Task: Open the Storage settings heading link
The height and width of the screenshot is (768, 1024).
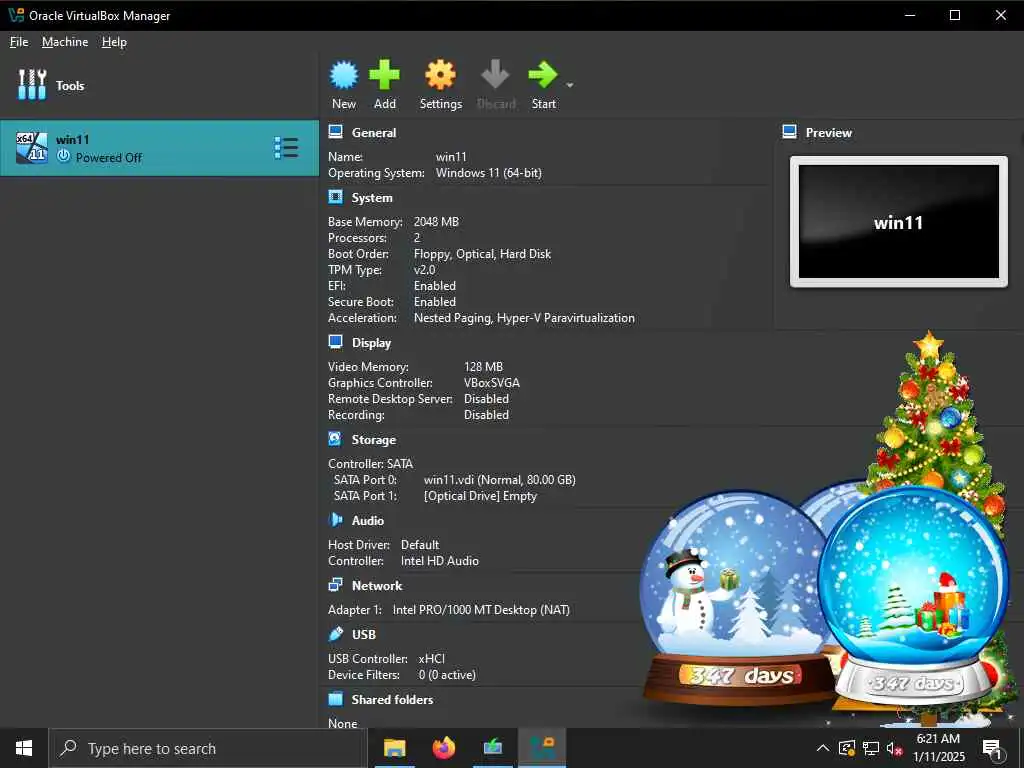Action: point(374,440)
